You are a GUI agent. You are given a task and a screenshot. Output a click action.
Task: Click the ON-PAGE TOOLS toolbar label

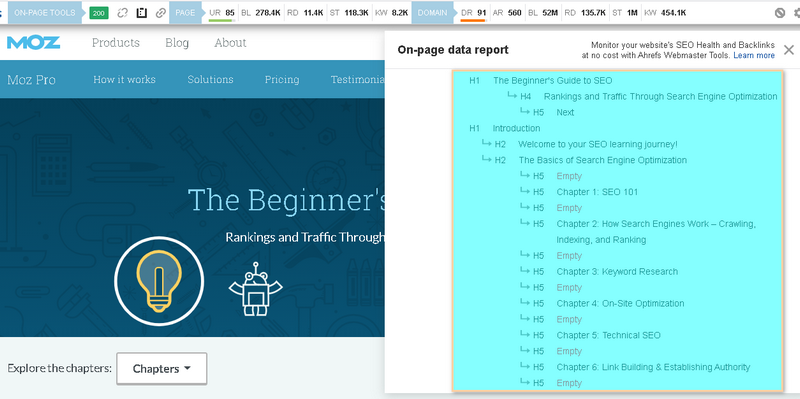pos(44,13)
